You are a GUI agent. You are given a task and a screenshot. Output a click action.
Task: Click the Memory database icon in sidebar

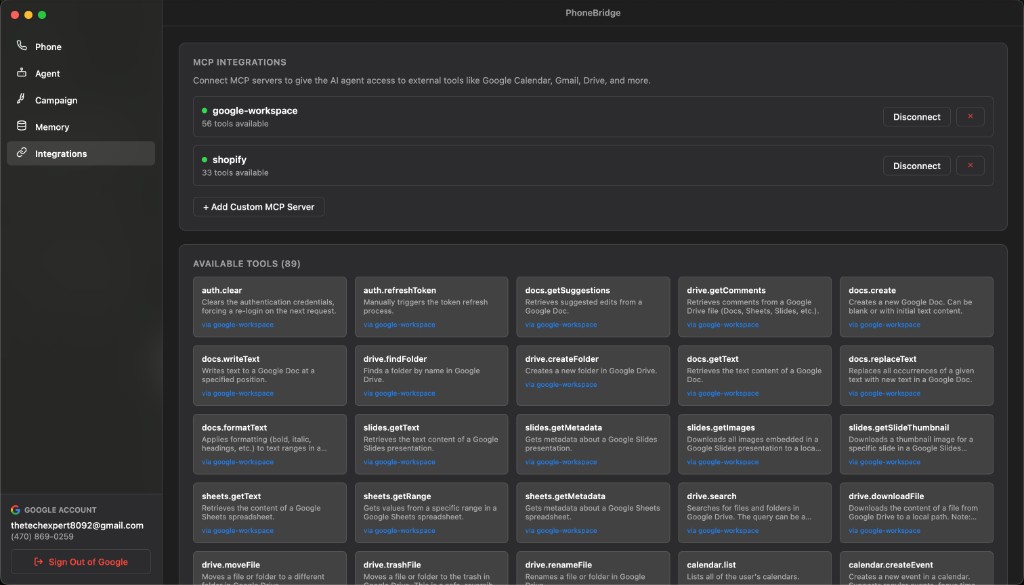click(x=22, y=126)
